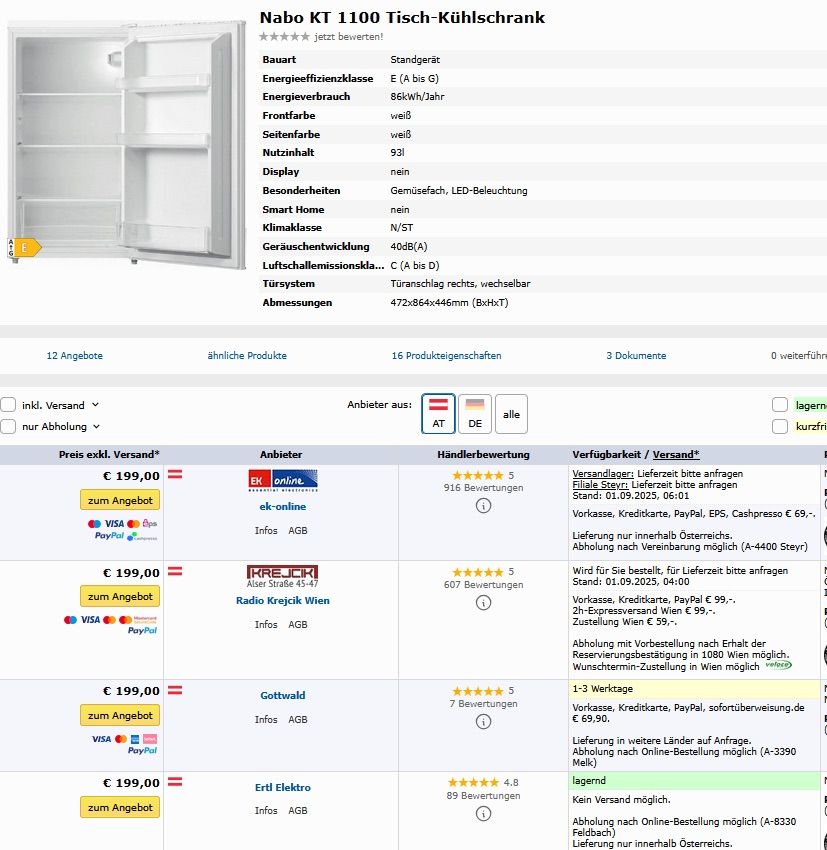Open Infos for Ertl Elektro
Image resolution: width=827 pixels, height=850 pixels.
coord(266,810)
